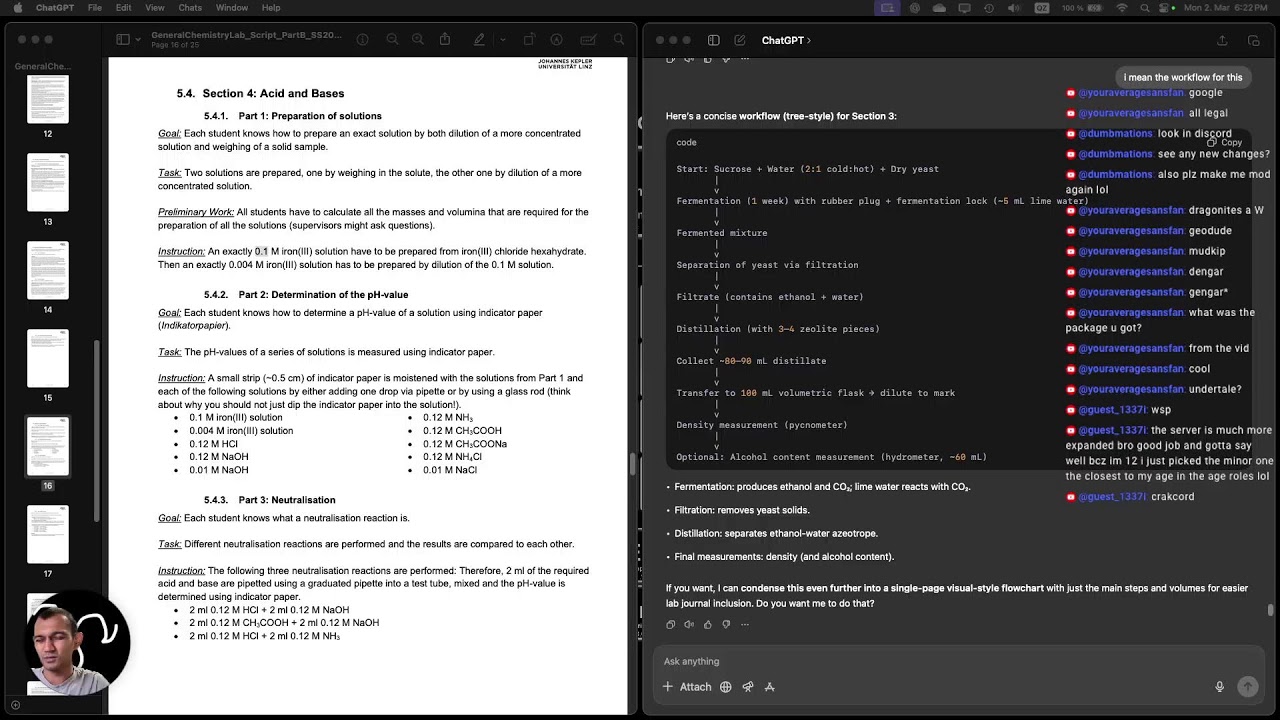Zoom in the PDF in Preview

click(x=418, y=40)
